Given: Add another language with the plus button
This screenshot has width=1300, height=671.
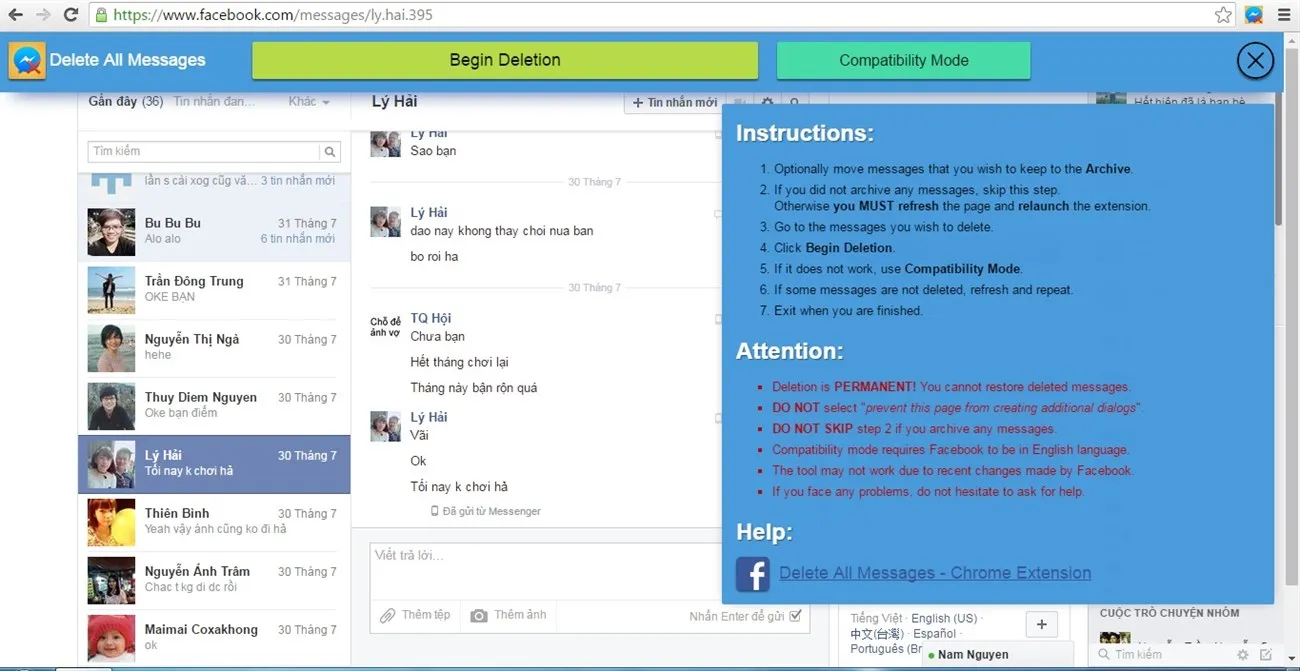Looking at the screenshot, I should (1041, 625).
